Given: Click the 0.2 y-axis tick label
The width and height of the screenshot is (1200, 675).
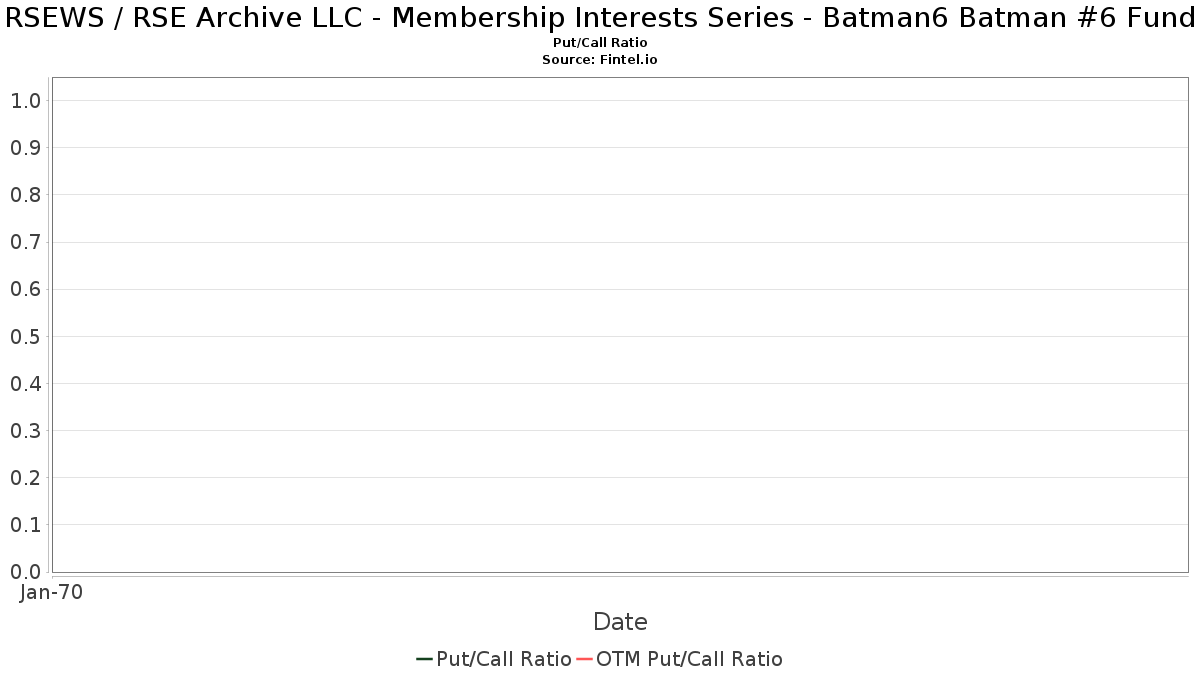Looking at the screenshot, I should point(25,478).
